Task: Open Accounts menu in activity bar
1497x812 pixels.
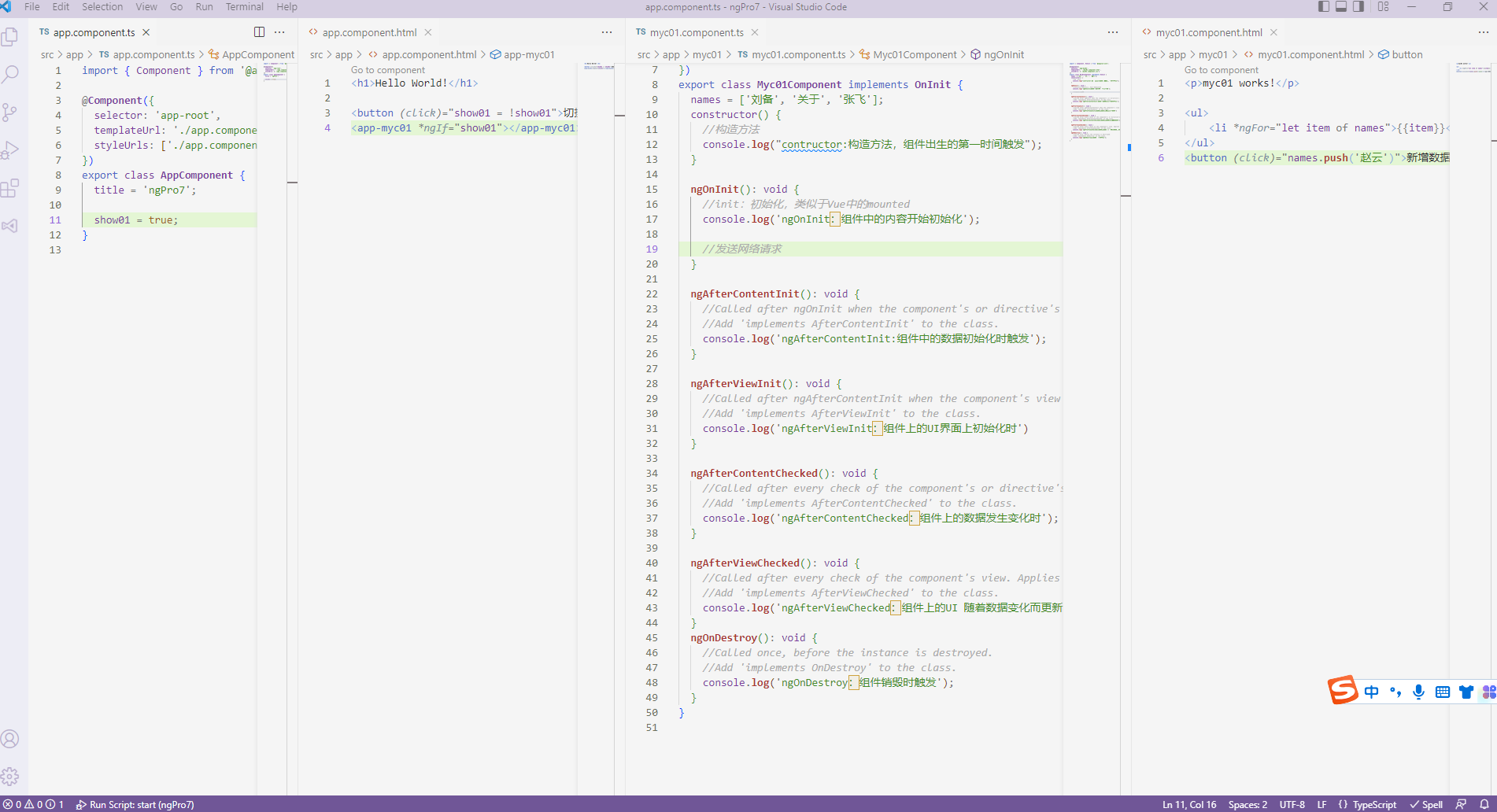Action: 10,739
